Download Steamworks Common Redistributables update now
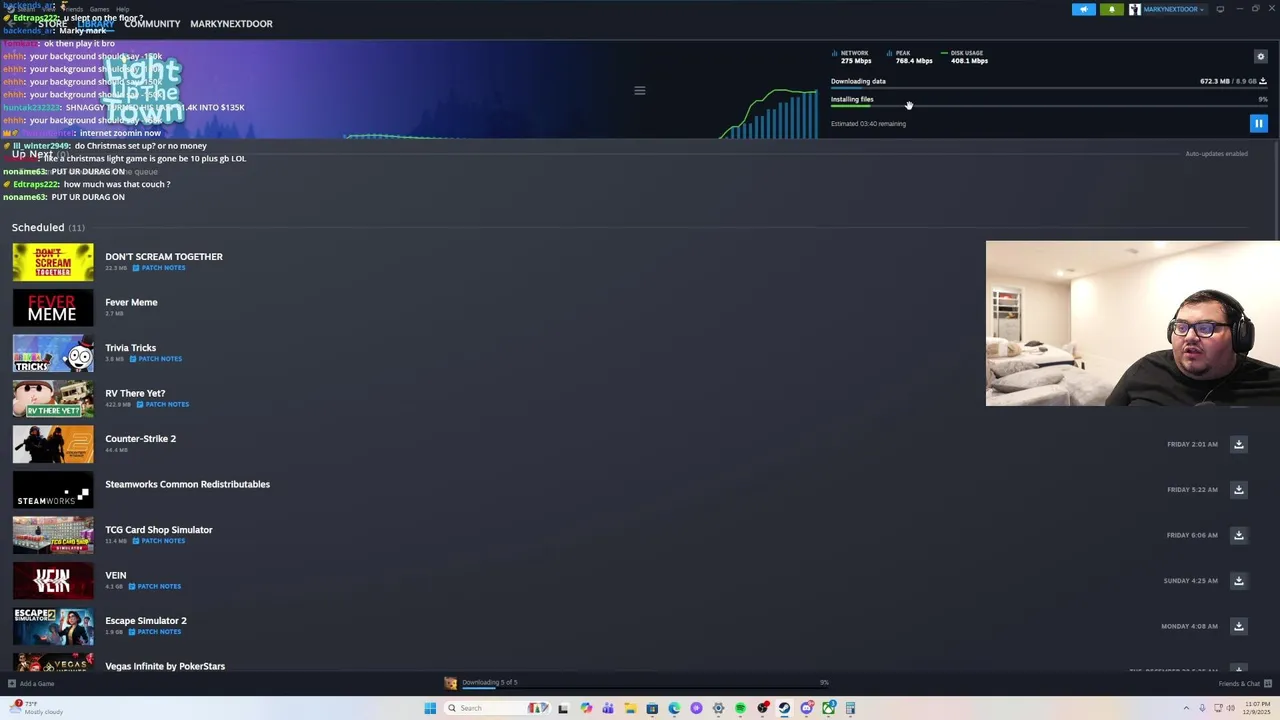The height and width of the screenshot is (720, 1280). pyautogui.click(x=1238, y=489)
